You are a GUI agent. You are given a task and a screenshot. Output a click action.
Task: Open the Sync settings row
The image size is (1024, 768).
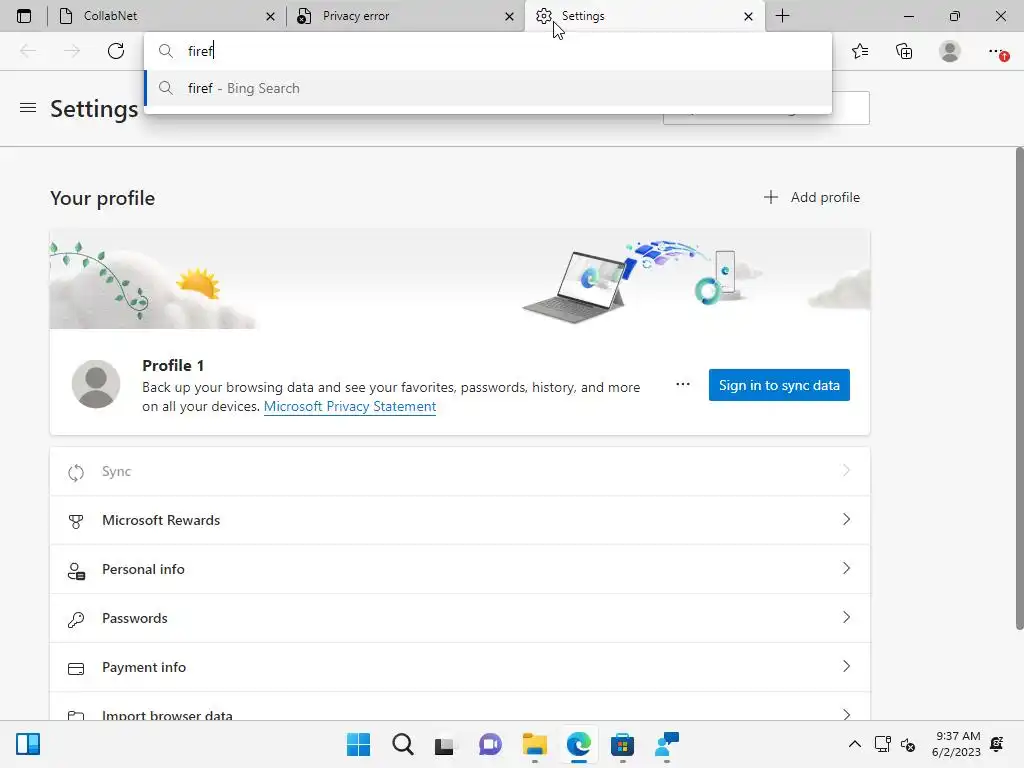tap(460, 472)
